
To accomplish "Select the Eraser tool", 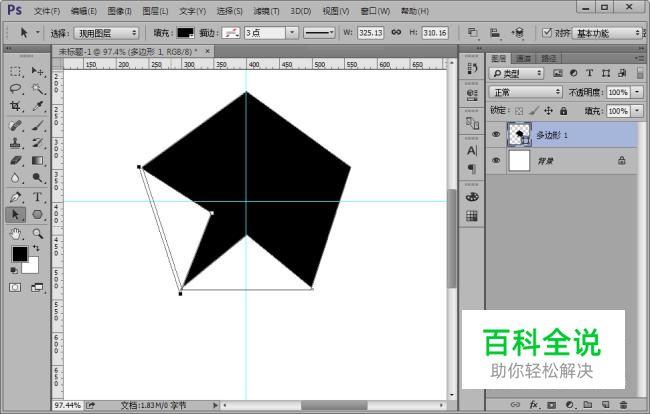I will pyautogui.click(x=16, y=160).
